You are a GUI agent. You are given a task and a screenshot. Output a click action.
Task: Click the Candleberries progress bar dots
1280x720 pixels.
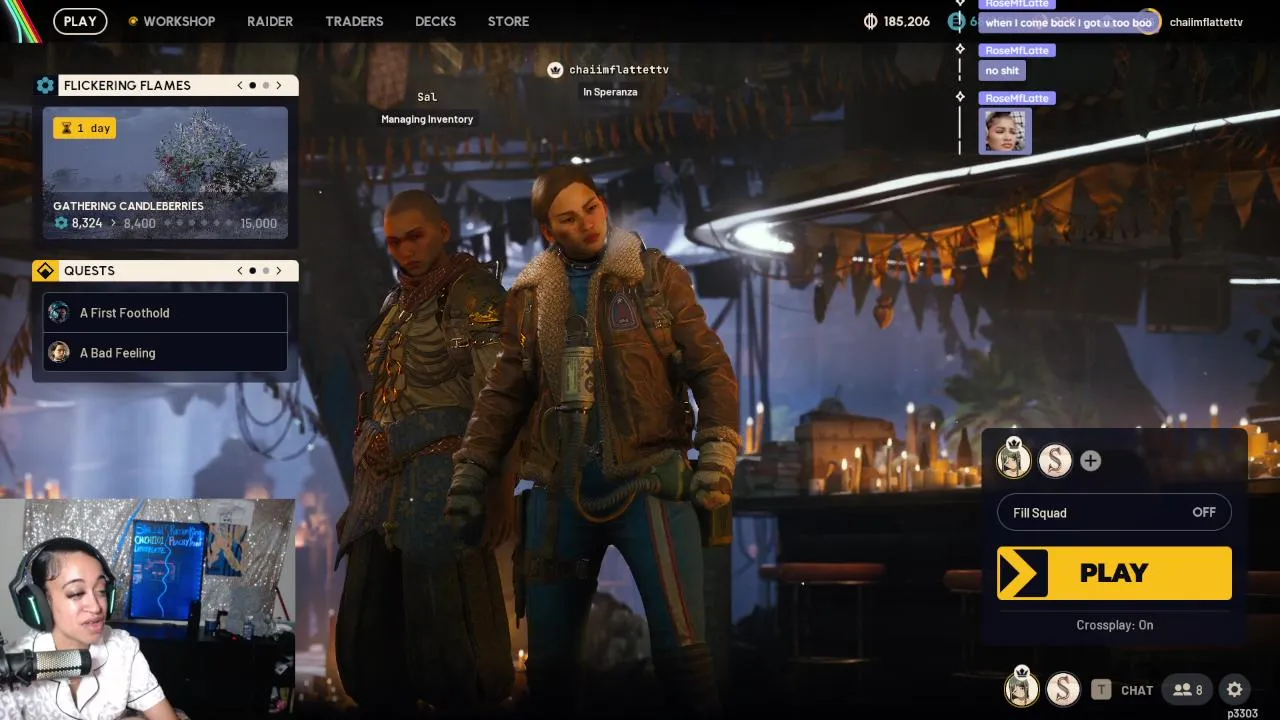[x=197, y=224]
